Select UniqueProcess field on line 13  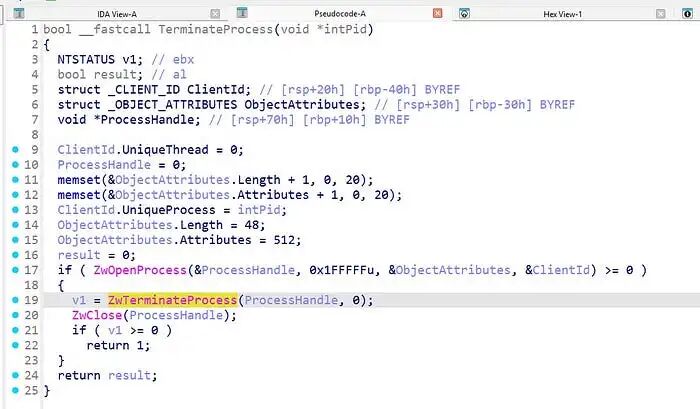point(169,210)
